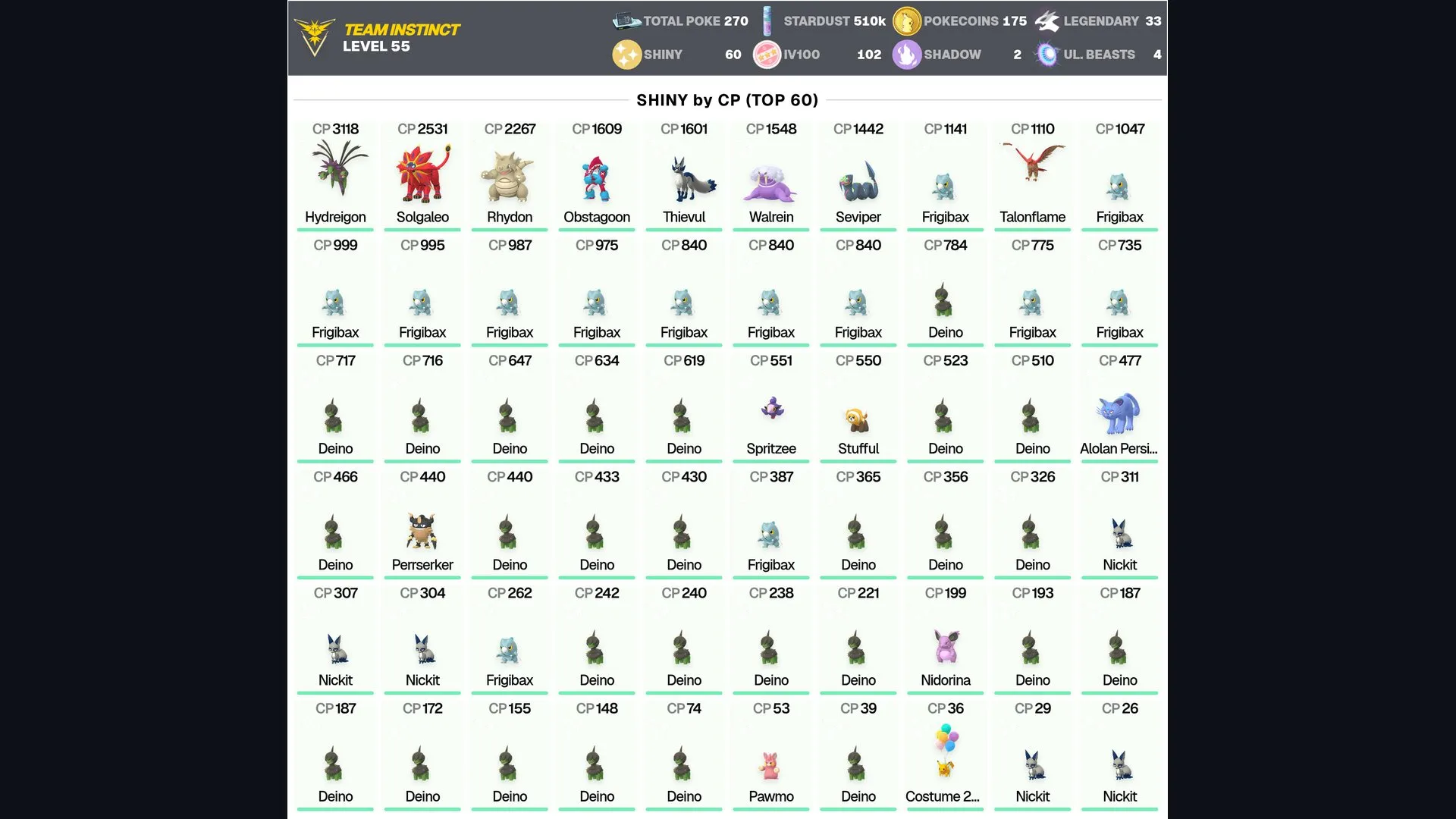Viewport: 1456px width, 819px height.
Task: Click the CP 999 value
Action: (335, 245)
